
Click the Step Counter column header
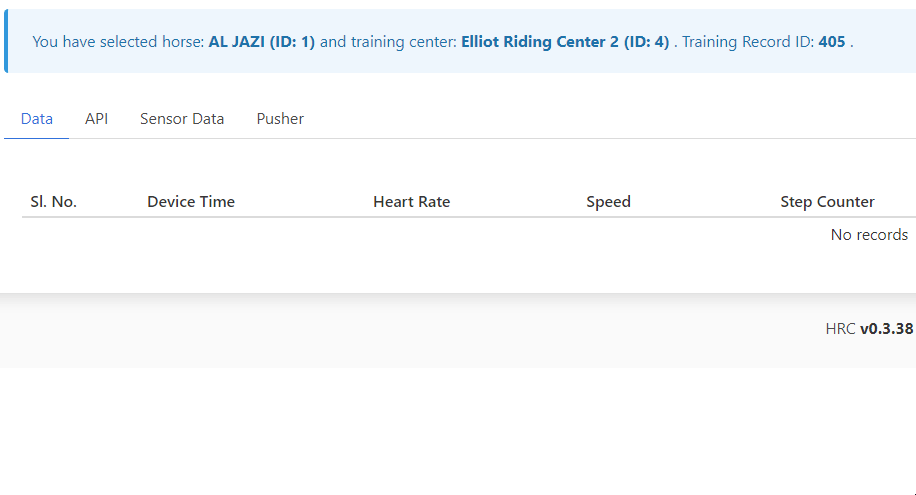(x=827, y=202)
